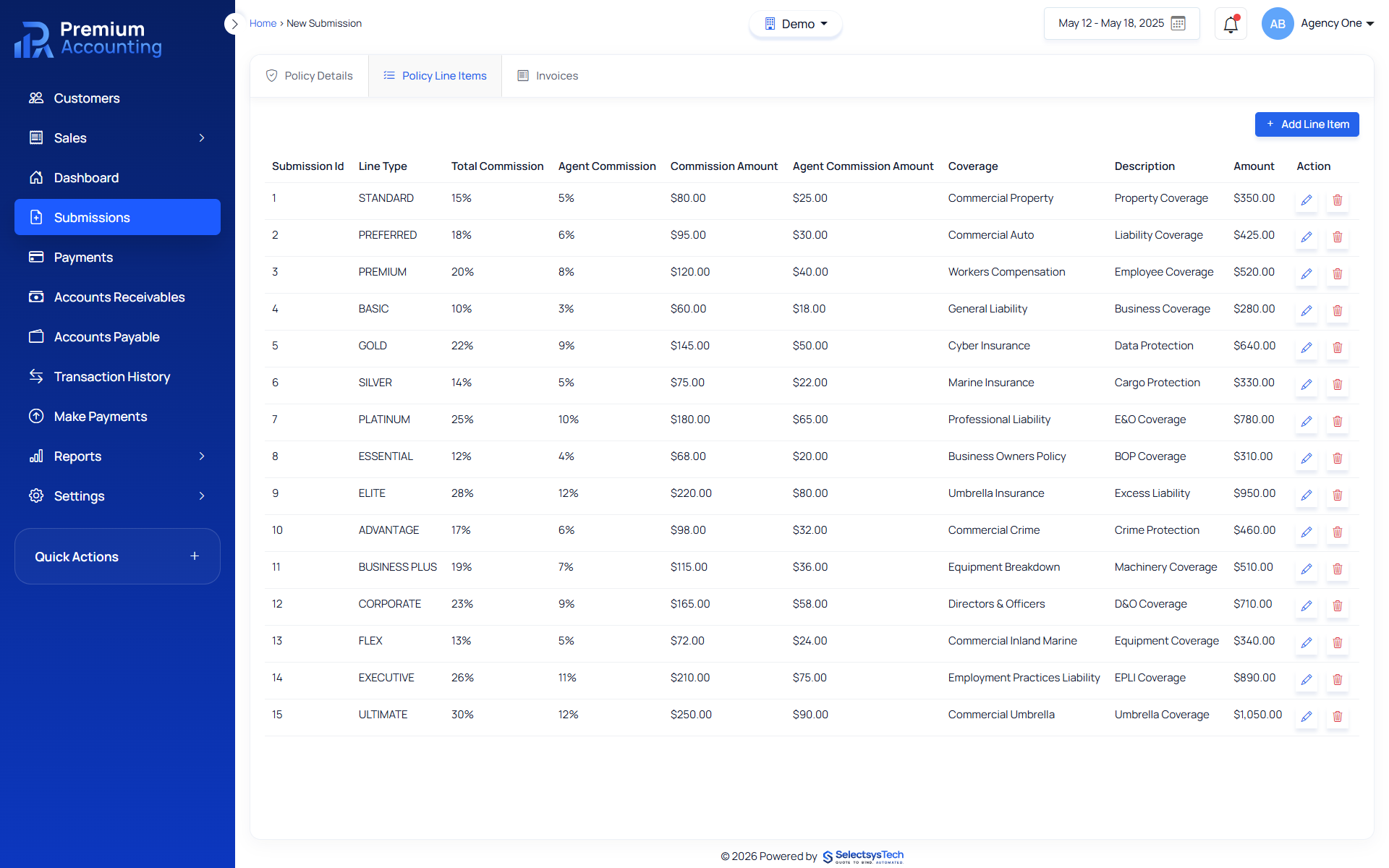Edit the ESSENTIAL line item
Screen dimensions: 1389x868
click(x=1307, y=459)
